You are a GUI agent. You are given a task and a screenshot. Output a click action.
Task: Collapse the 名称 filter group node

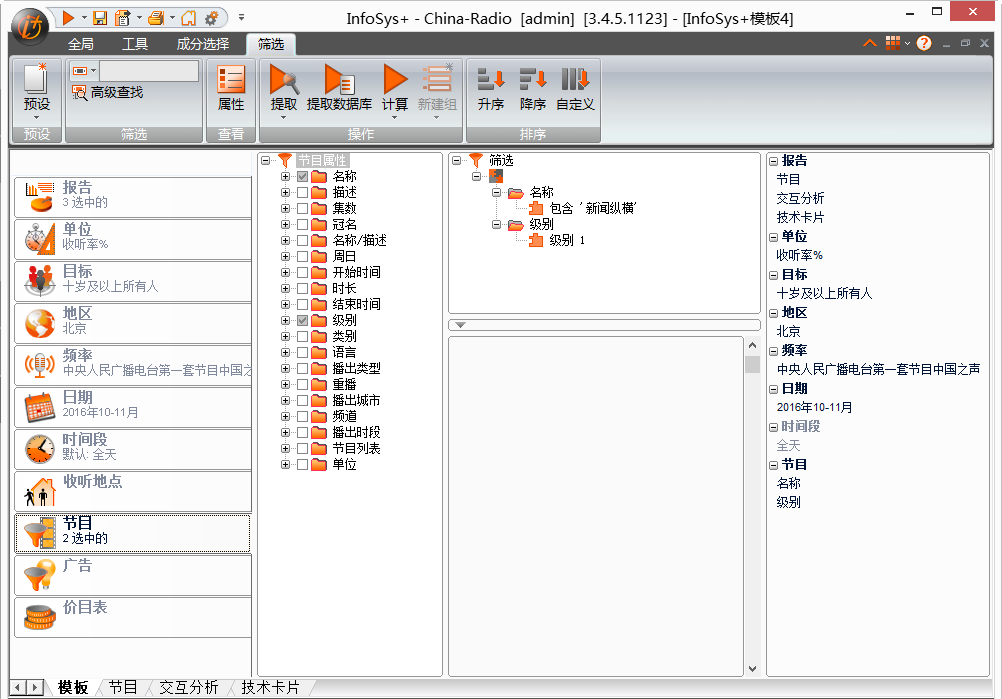coord(496,192)
